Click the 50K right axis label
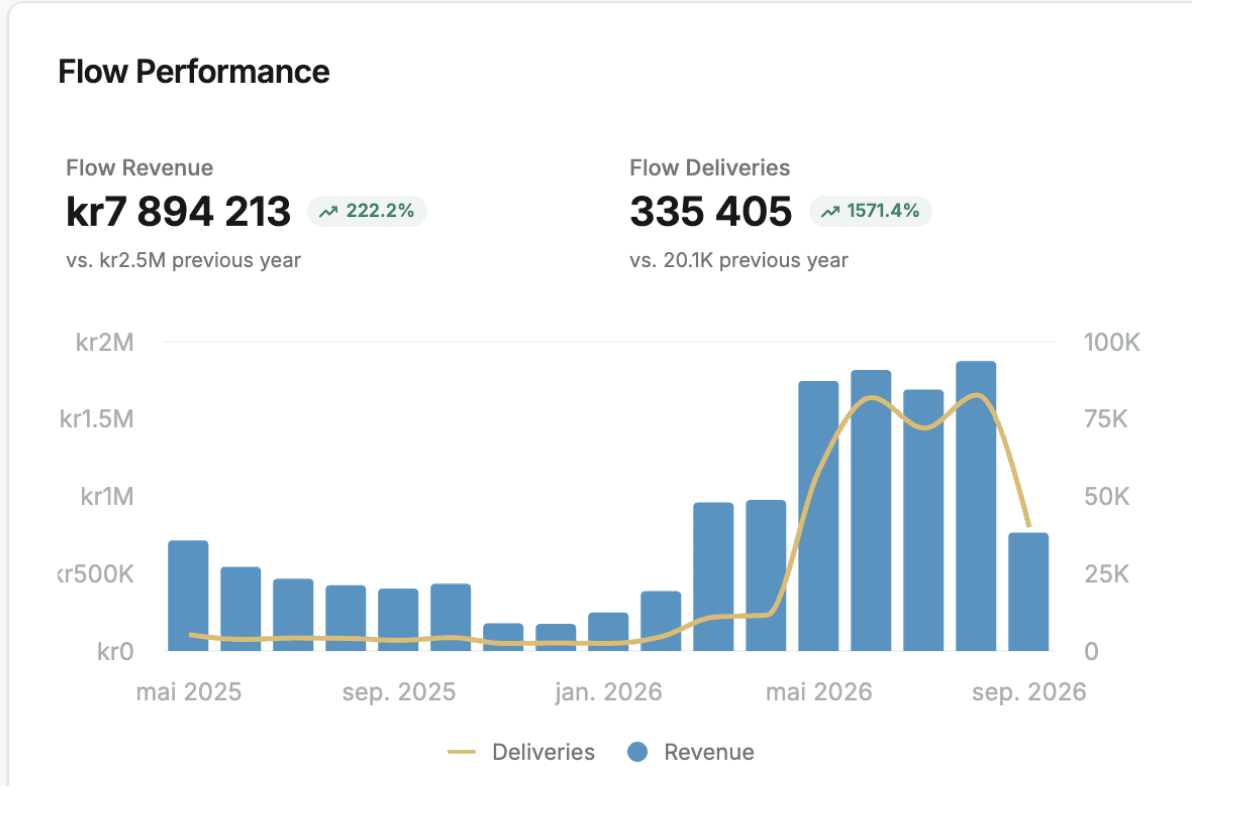 click(1107, 497)
